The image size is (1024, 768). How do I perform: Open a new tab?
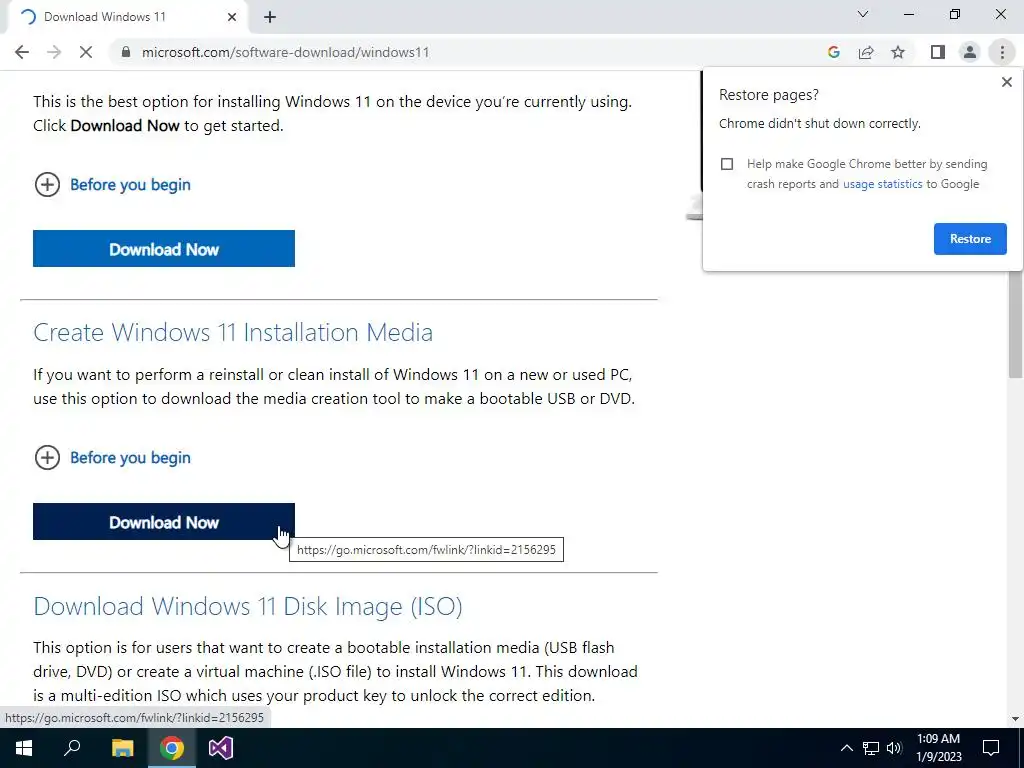(270, 17)
